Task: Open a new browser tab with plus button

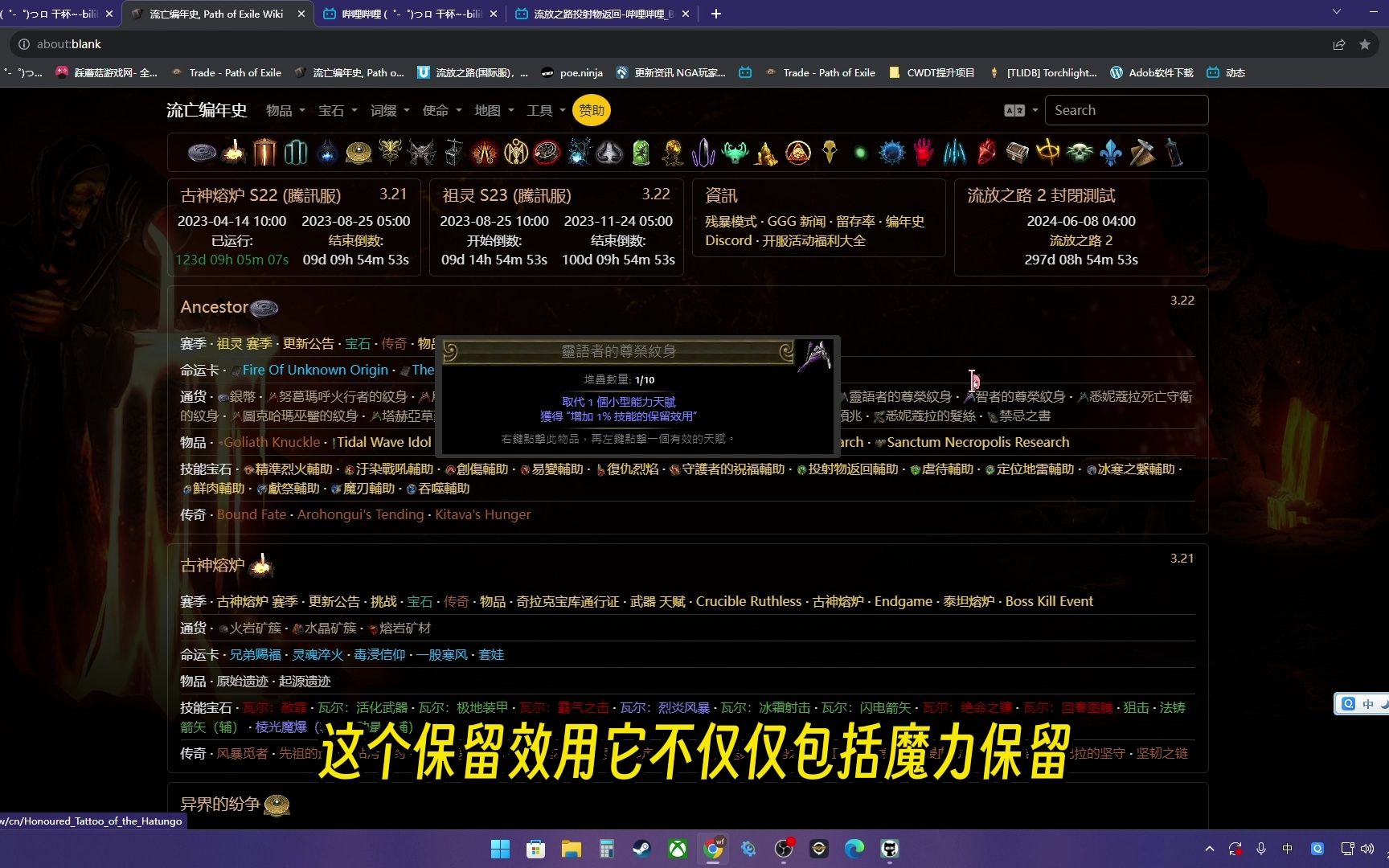Action: [716, 14]
